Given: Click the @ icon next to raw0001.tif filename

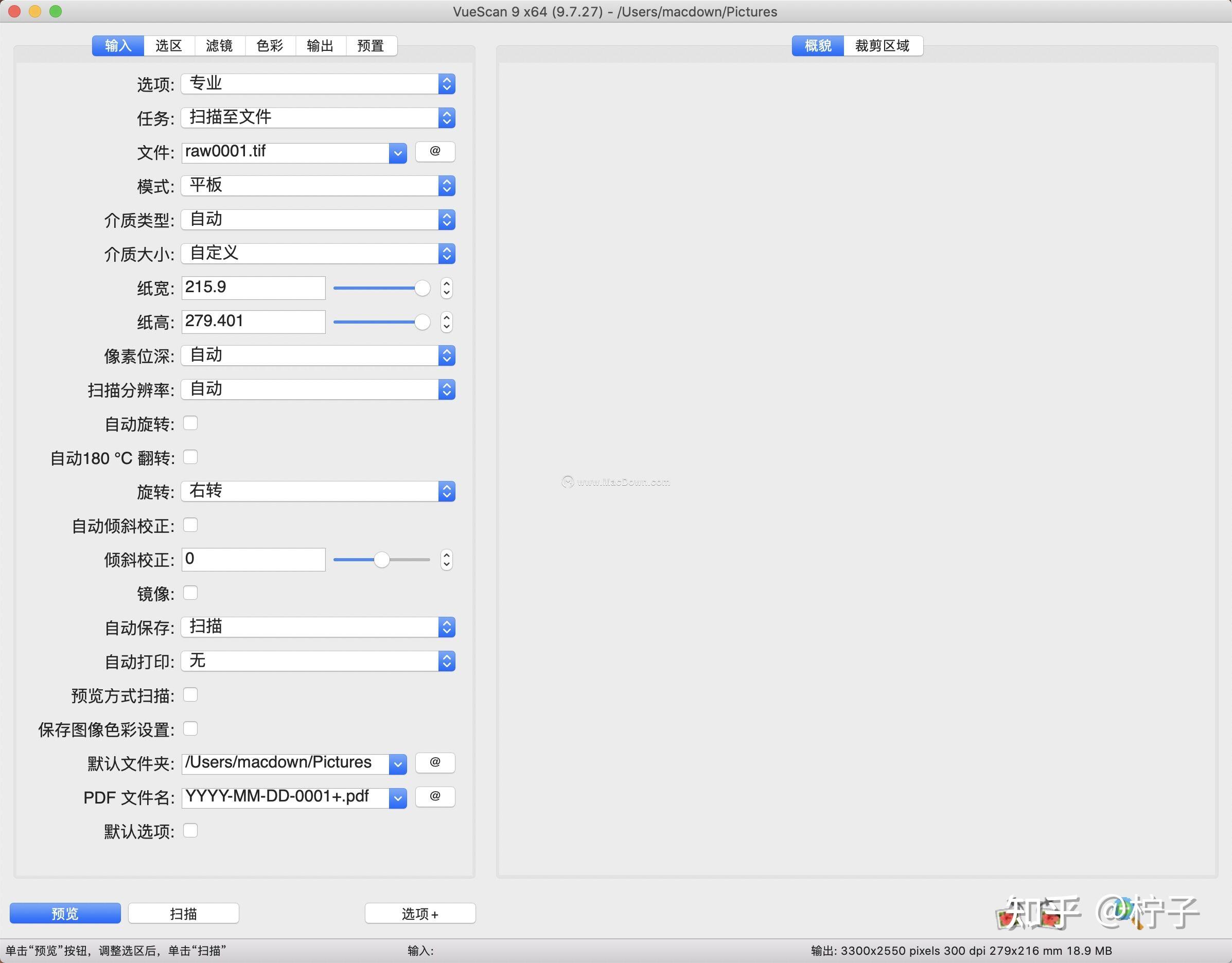Looking at the screenshot, I should click(x=435, y=151).
